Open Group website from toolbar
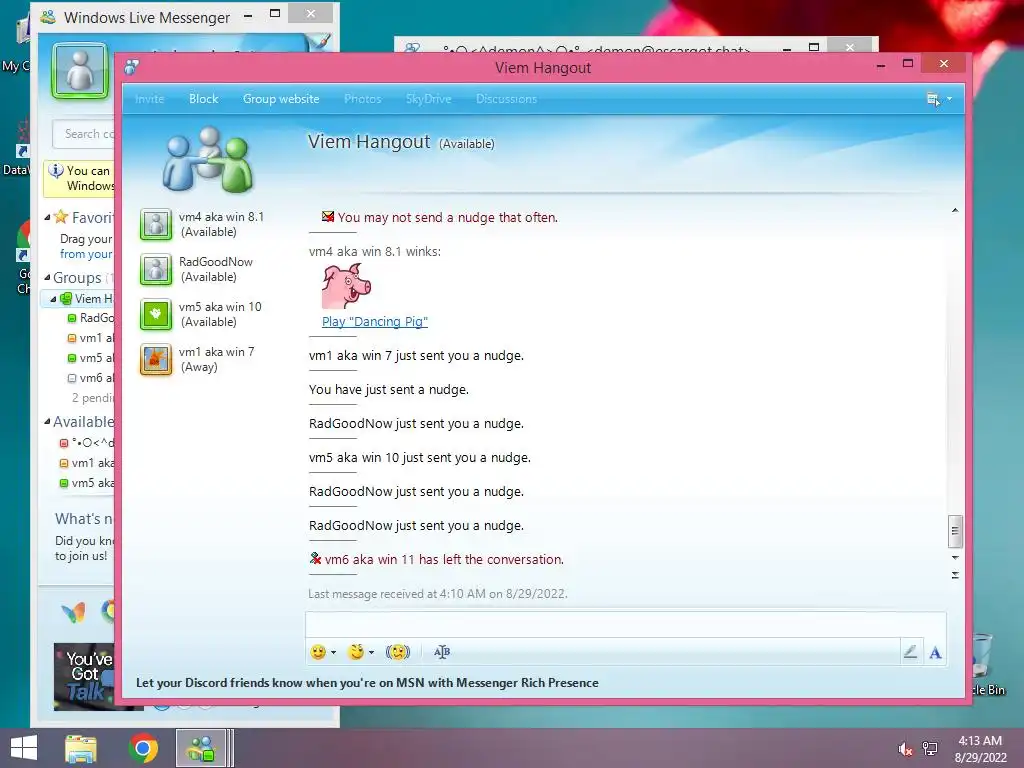This screenshot has width=1024, height=768. tap(281, 99)
